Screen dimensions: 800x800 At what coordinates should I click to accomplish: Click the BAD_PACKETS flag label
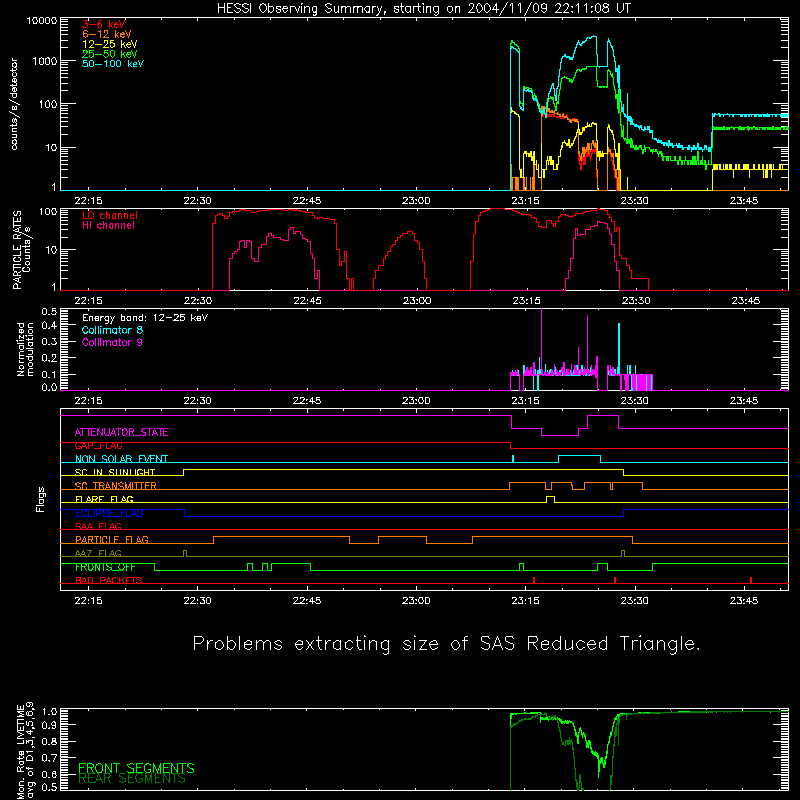(109, 580)
